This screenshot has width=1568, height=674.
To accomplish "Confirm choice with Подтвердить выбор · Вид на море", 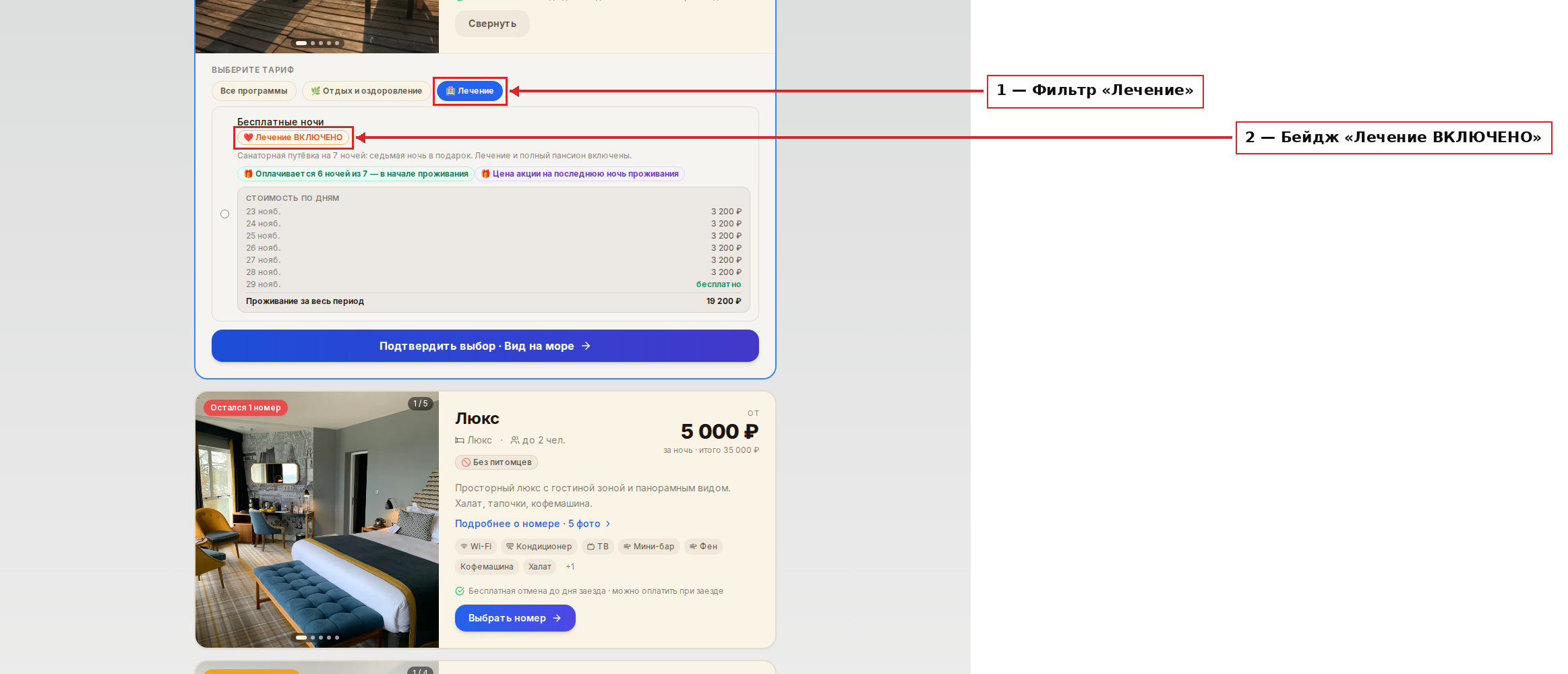I will (x=485, y=346).
